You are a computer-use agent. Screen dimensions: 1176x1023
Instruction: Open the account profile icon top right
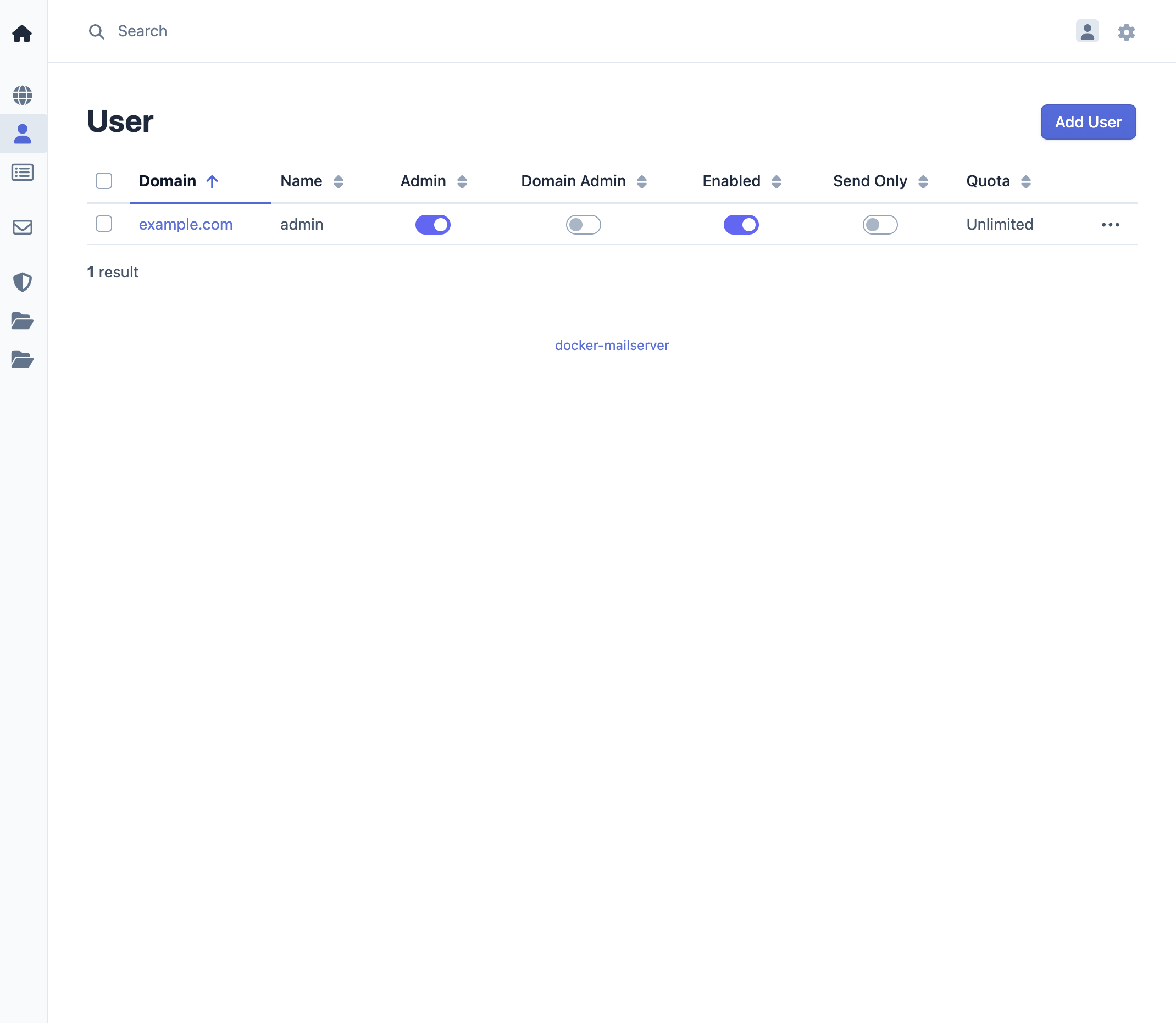point(1087,31)
